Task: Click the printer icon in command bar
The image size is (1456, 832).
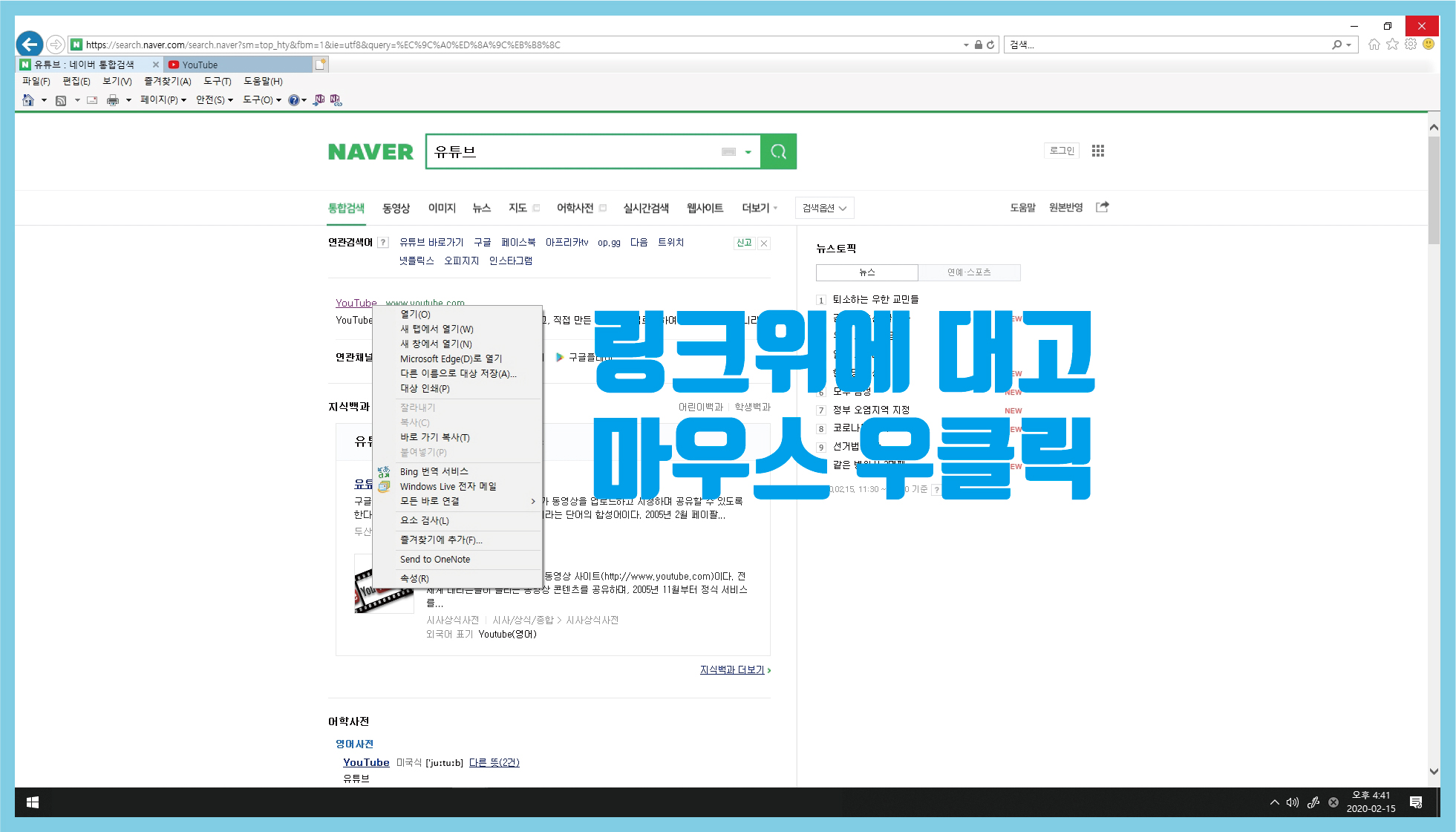Action: pos(113,100)
